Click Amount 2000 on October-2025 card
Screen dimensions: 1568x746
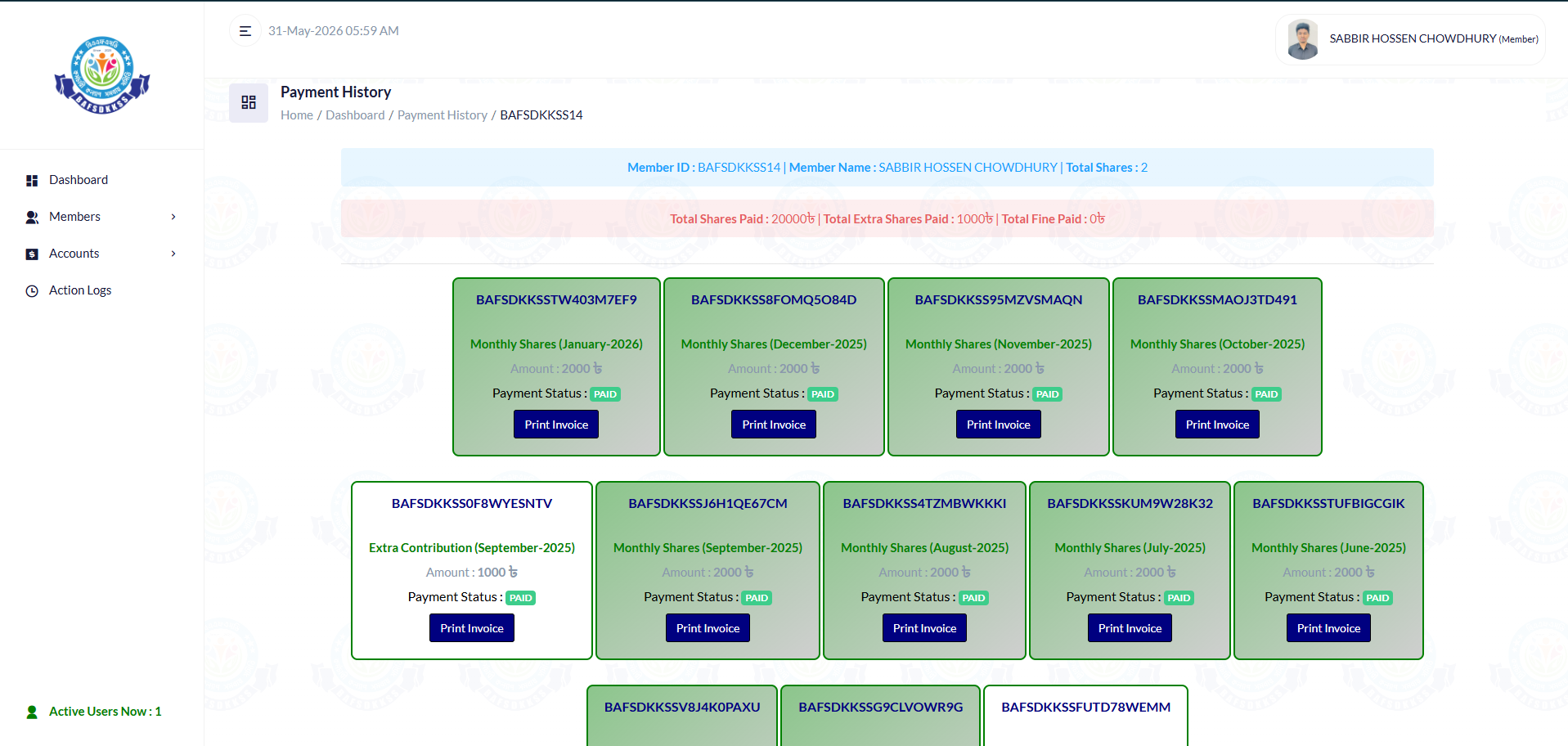1217,369
